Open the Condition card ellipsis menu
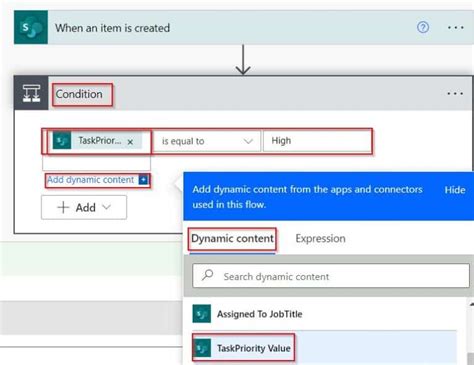The image size is (474, 365). [455, 94]
